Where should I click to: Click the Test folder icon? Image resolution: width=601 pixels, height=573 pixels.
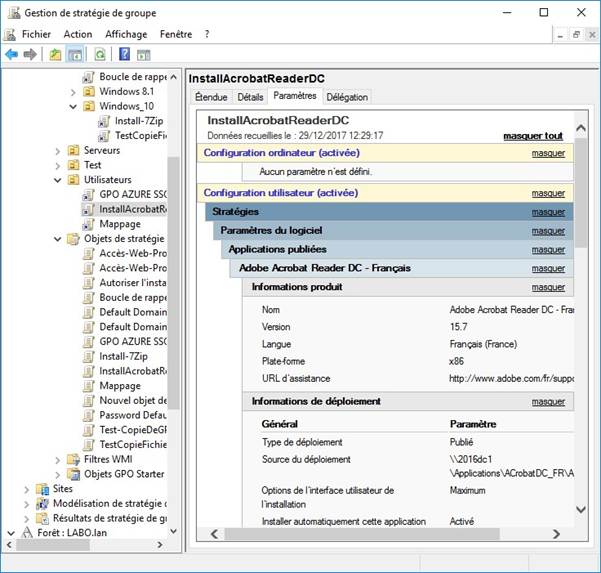coord(73,165)
